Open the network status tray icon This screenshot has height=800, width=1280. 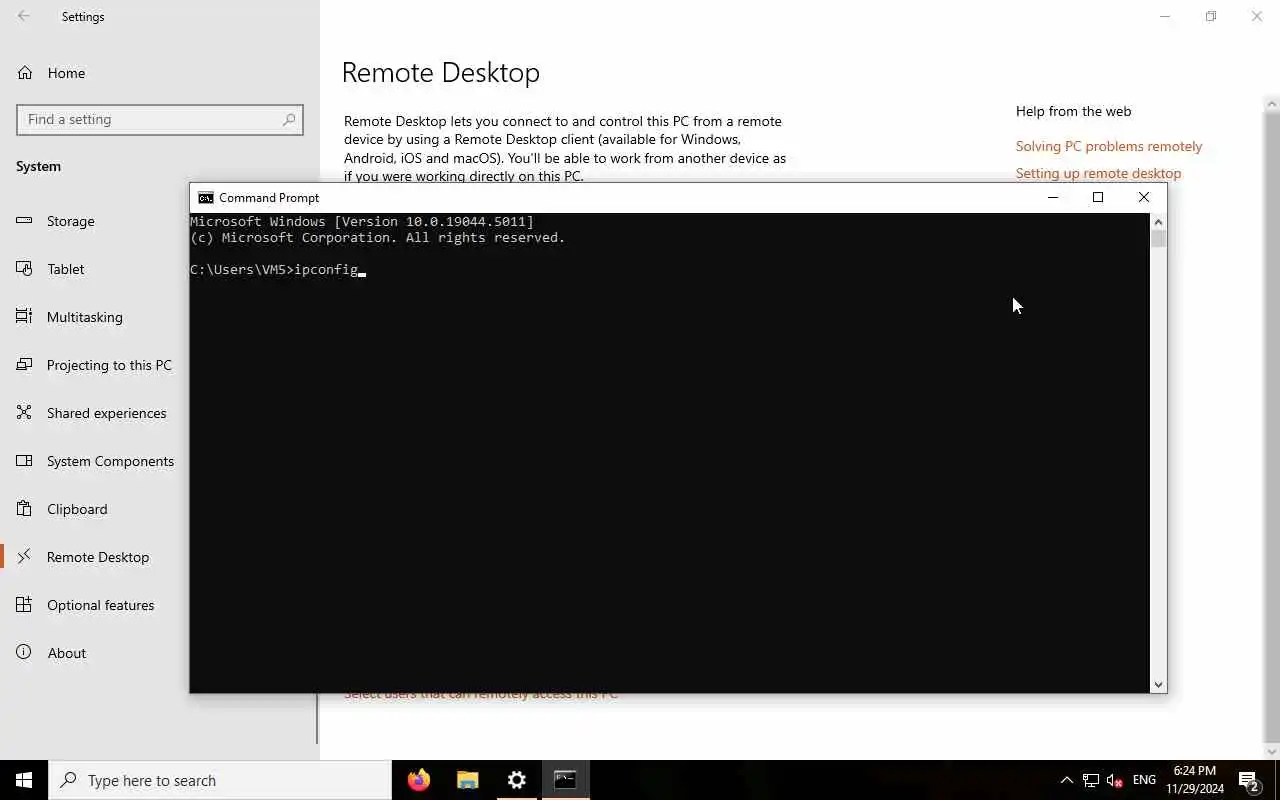1091,780
